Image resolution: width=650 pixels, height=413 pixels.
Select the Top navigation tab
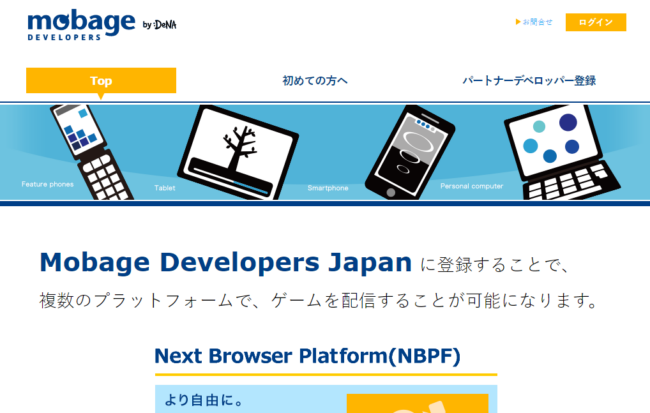[101, 81]
